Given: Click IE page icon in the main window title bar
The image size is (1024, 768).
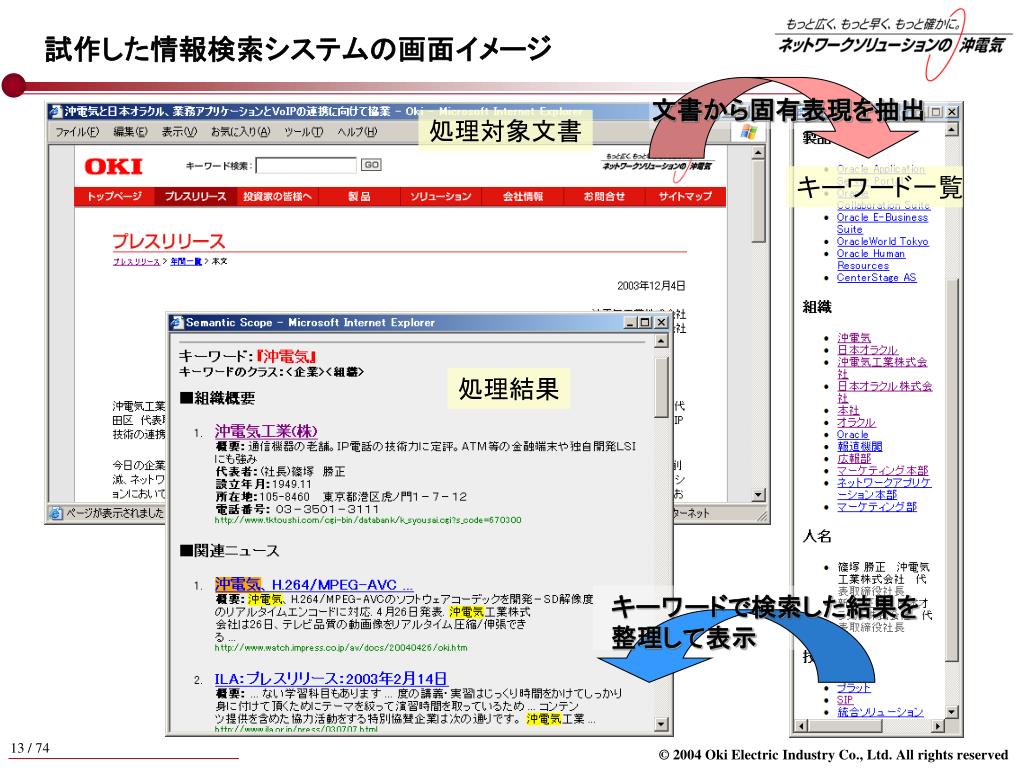Looking at the screenshot, I should [56, 112].
